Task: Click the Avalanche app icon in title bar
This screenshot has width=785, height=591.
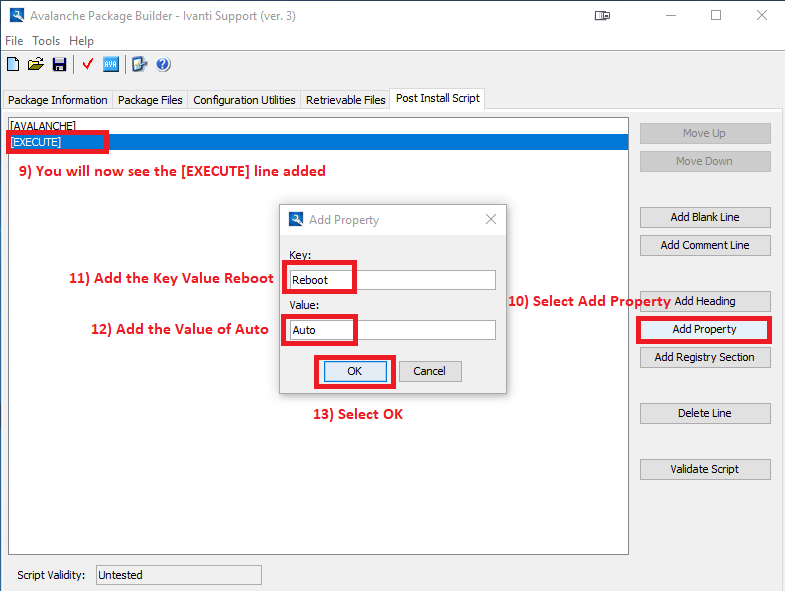Action: (x=17, y=16)
